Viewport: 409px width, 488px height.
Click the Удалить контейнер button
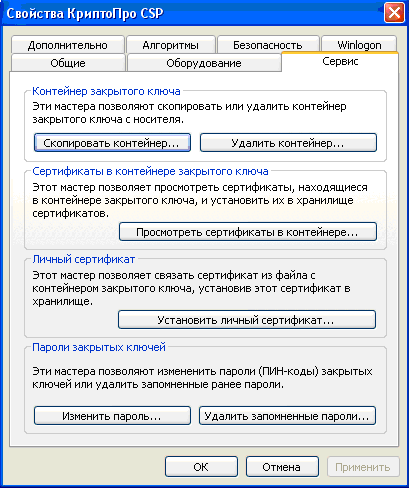(x=288, y=143)
